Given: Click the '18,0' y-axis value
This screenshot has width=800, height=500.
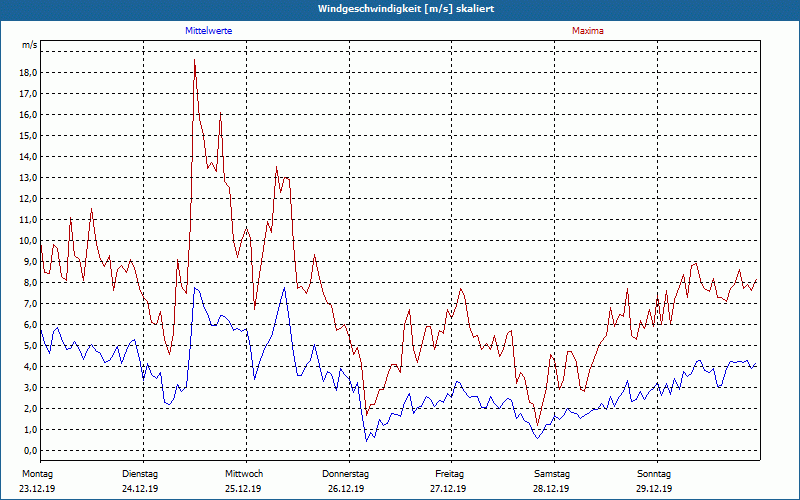Looking at the screenshot, I should pyautogui.click(x=28, y=72).
